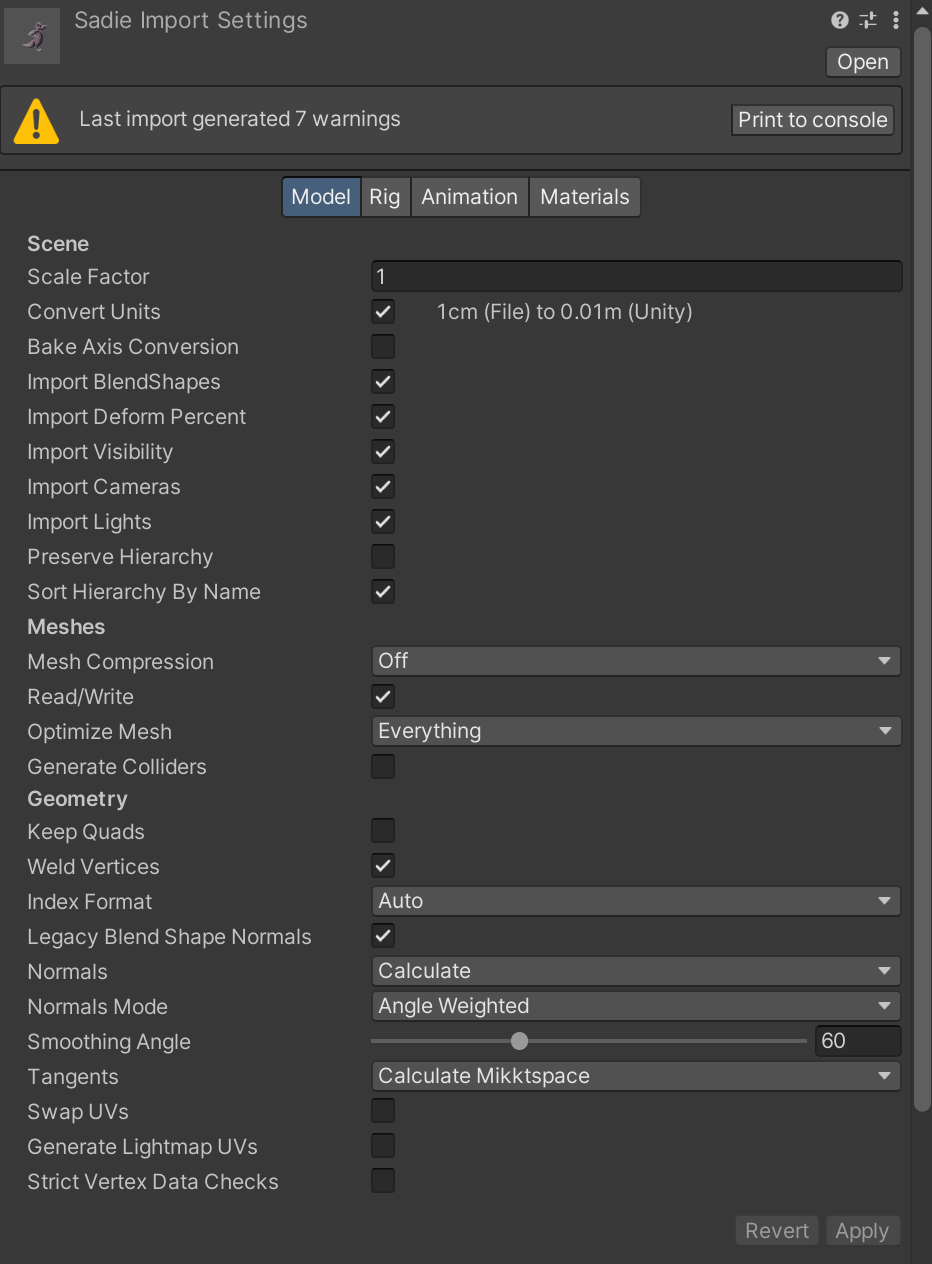
Task: Toggle Import BlendShapes checkbox
Action: 383,382
